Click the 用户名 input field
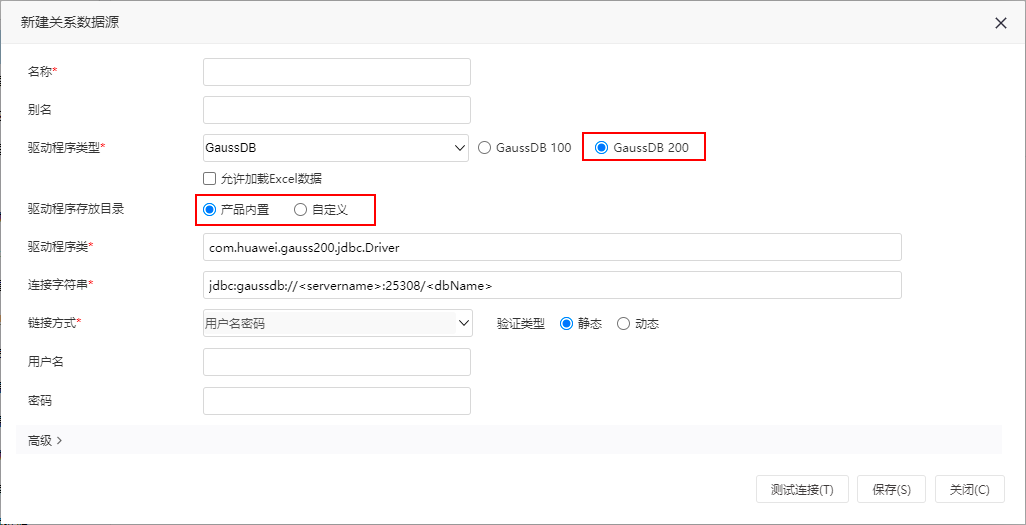The width and height of the screenshot is (1026, 525). [x=337, y=361]
